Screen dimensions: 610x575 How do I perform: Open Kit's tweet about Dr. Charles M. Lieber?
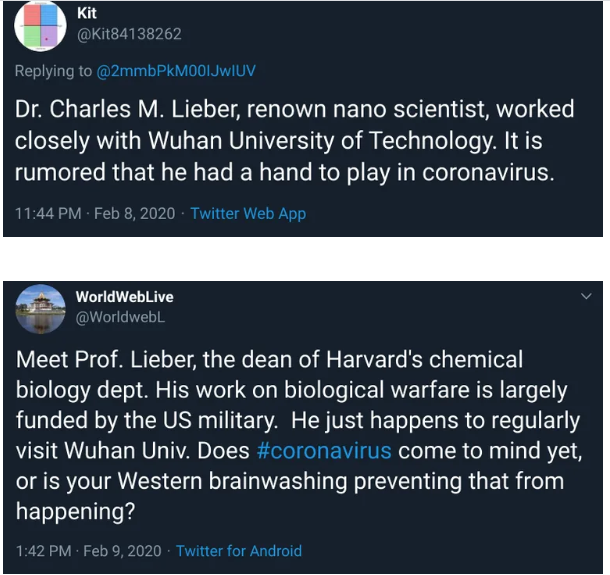pyautogui.click(x=300, y=140)
